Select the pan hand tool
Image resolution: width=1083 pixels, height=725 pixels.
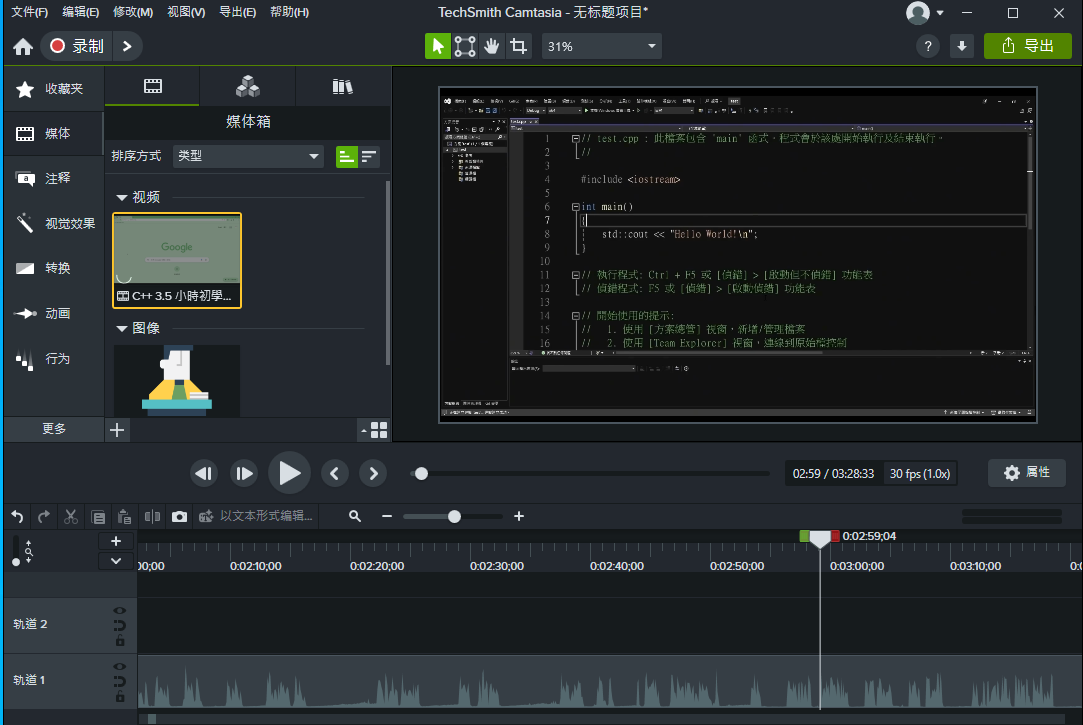(491, 46)
